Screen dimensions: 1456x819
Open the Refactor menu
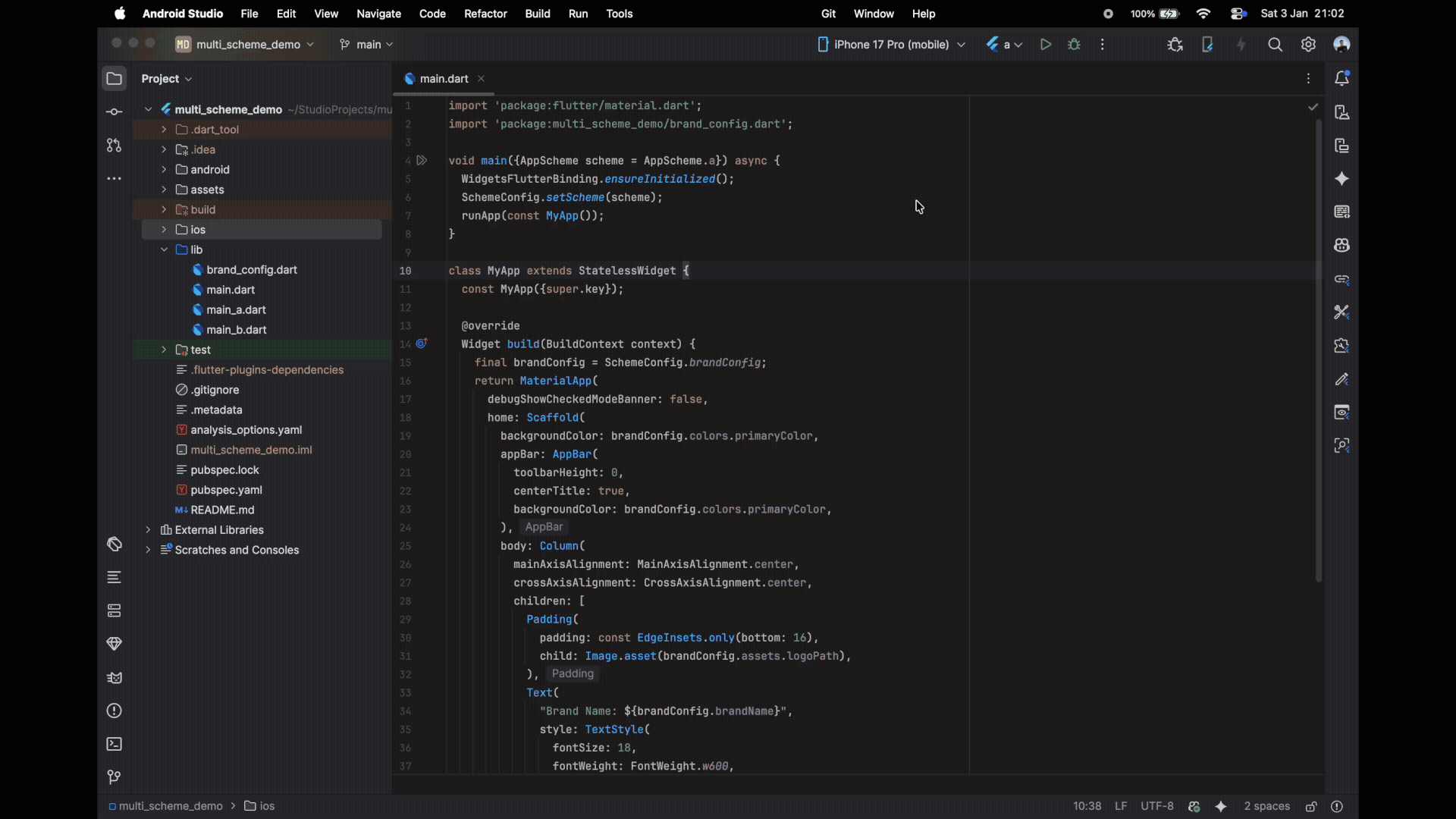point(485,14)
